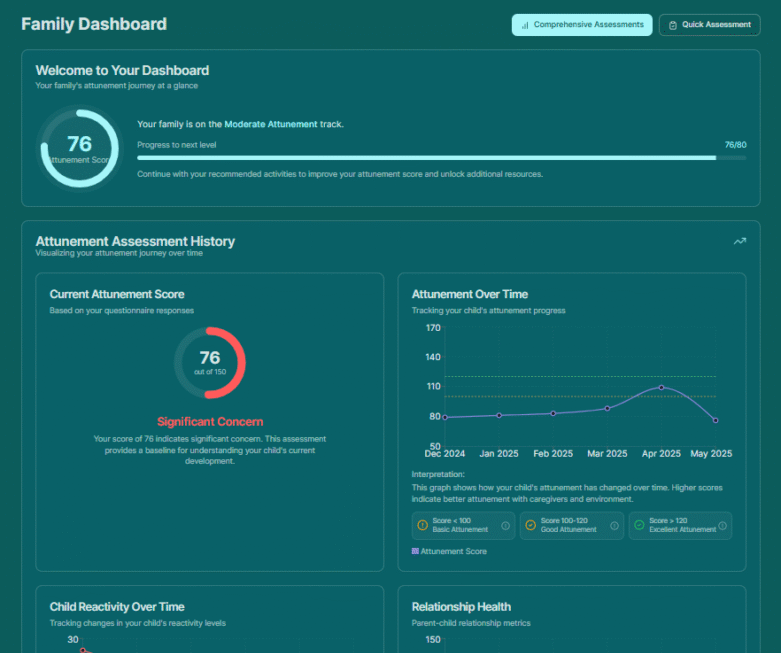Screen dimensions: 781x653
Task: Click the 76/80 progress value
Action: point(735,145)
